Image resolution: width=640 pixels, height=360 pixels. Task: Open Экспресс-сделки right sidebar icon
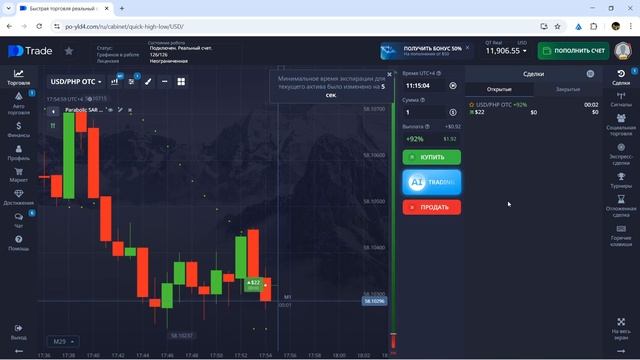point(621,154)
